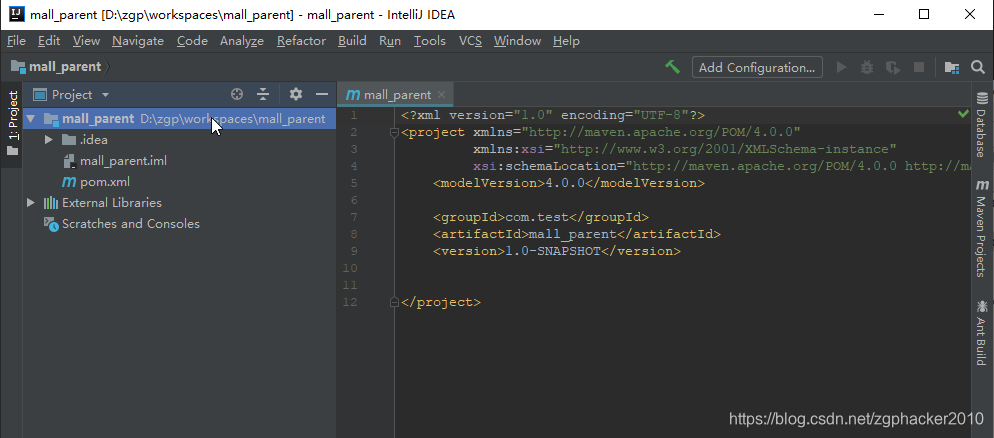Click the External Libraries icon

51,203
